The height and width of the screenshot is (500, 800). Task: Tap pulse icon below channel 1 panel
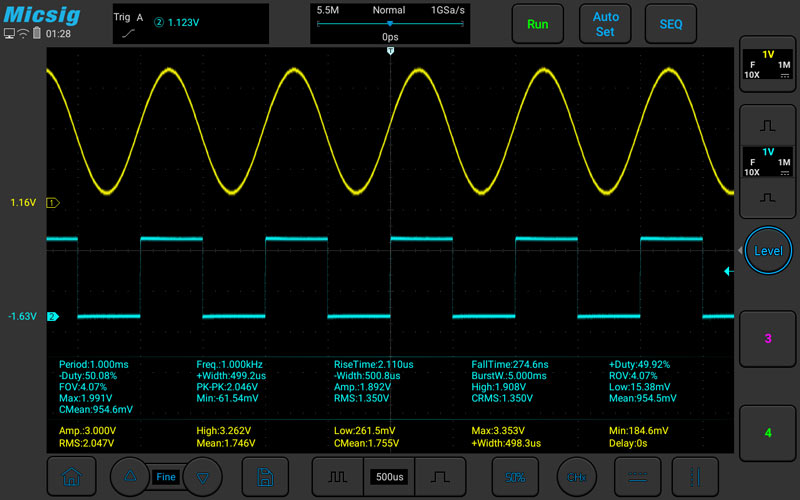767,126
